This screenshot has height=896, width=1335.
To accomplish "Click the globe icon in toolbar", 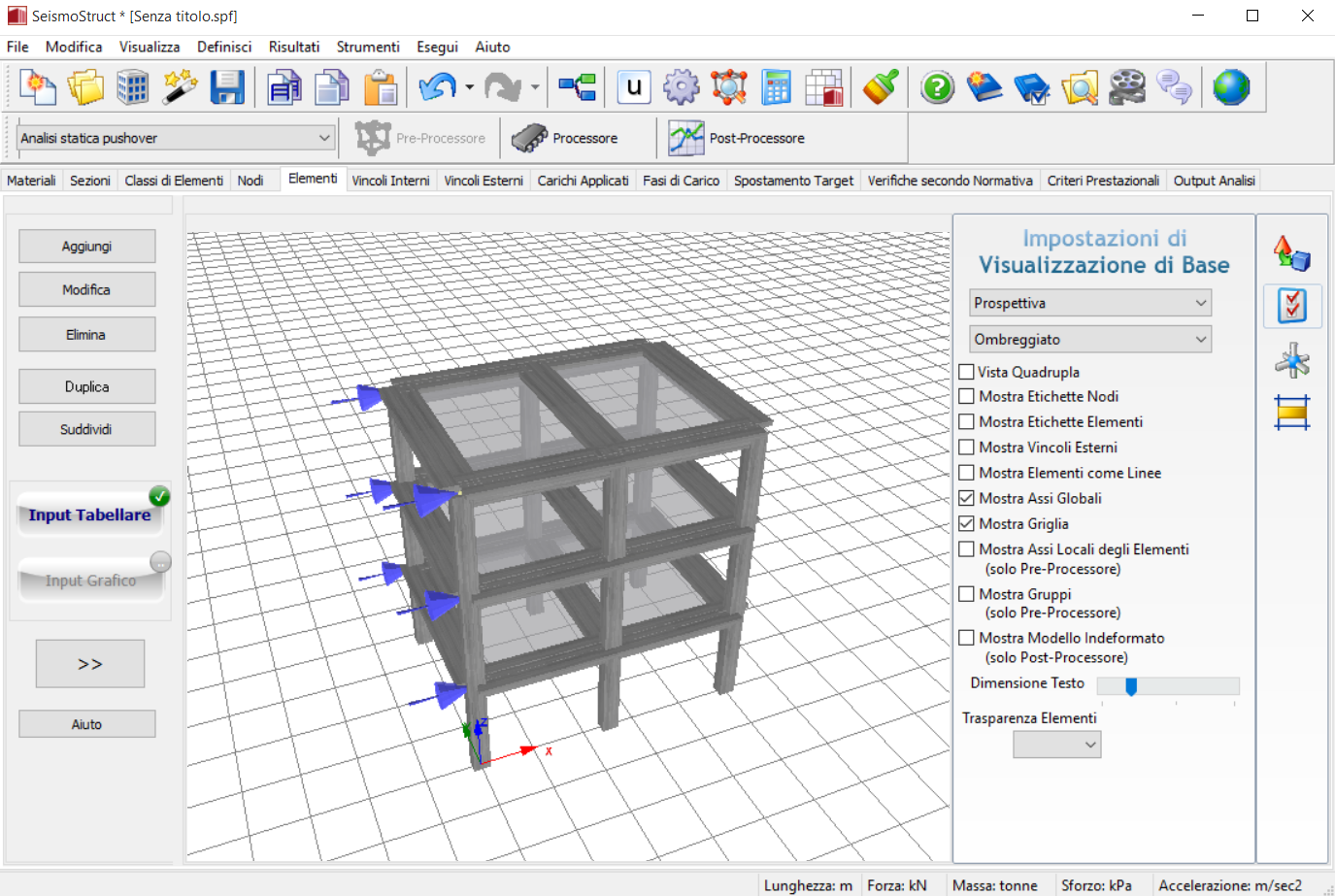I will [1231, 87].
